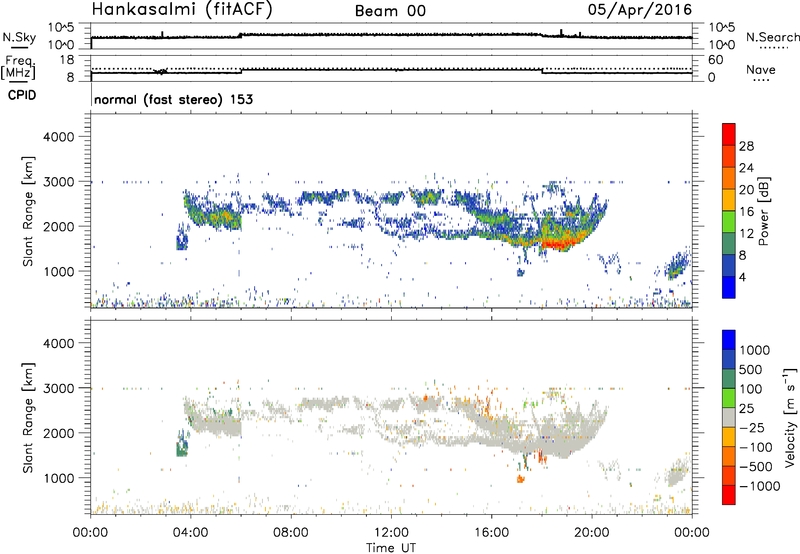
Task: Click the 'N.Search' legend label
Action: click(x=772, y=37)
